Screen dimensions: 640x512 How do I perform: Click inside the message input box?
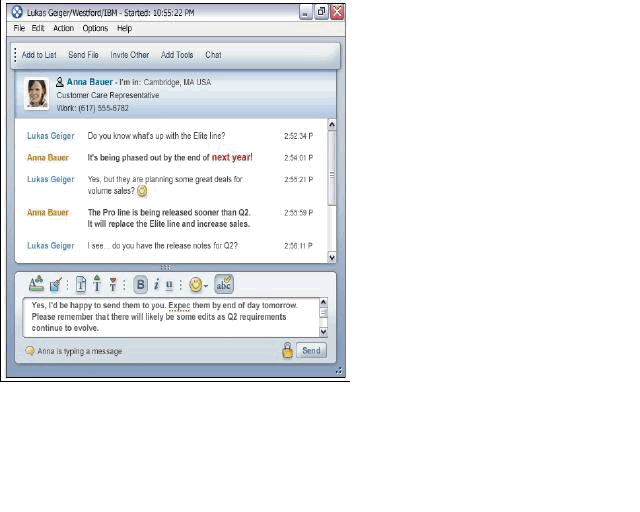point(171,317)
